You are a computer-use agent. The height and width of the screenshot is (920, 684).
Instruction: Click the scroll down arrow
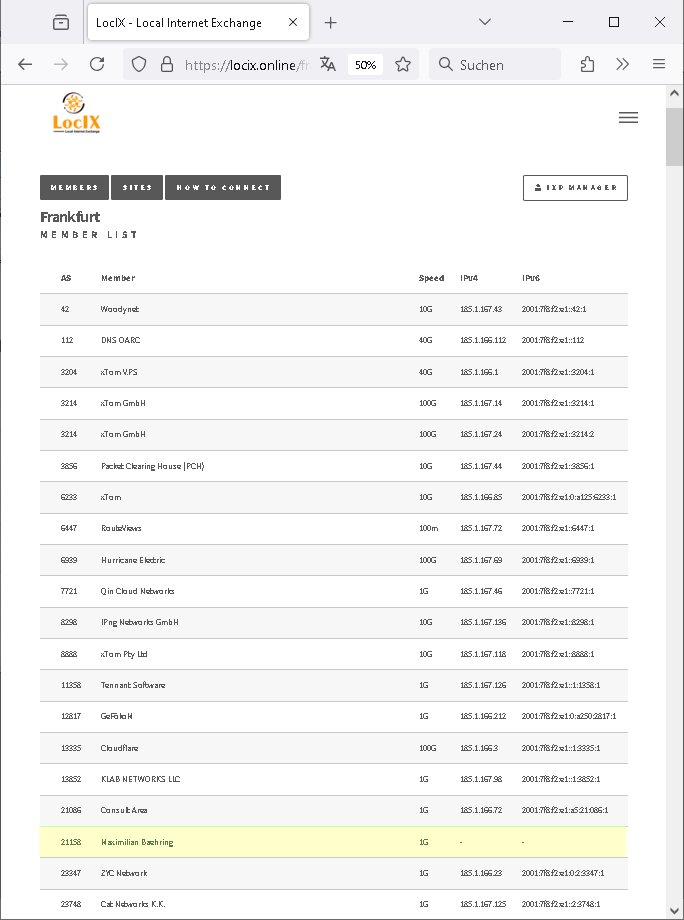pyautogui.click(x=674, y=911)
